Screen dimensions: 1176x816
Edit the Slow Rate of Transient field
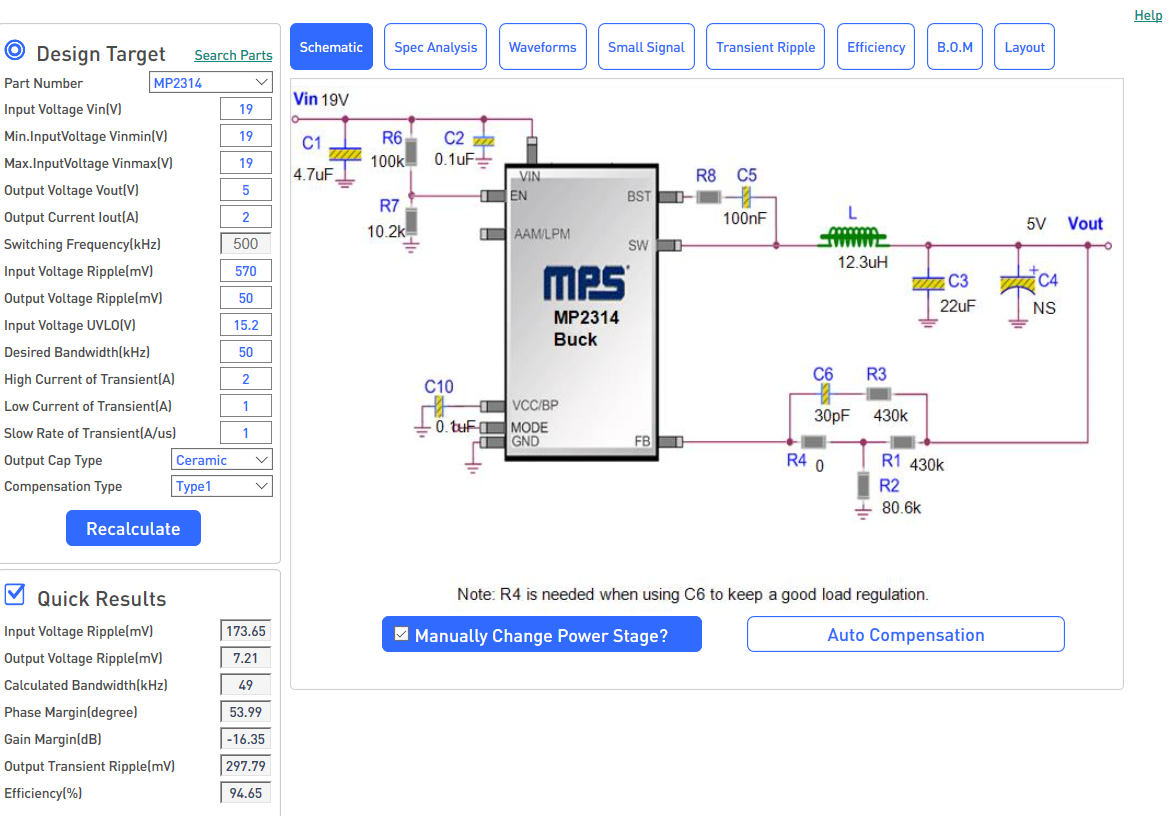point(246,433)
